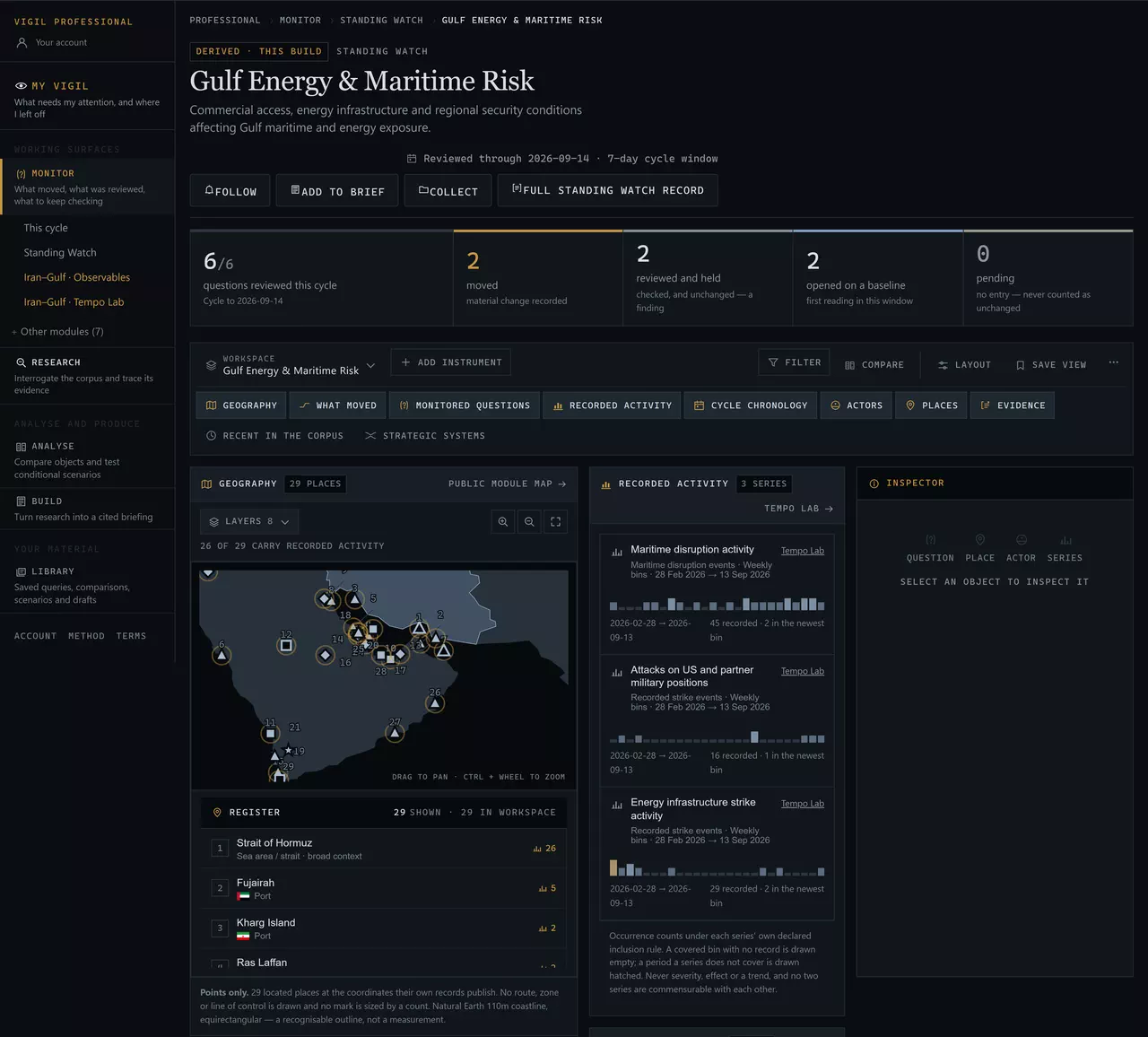Click the Collect button

448,190
